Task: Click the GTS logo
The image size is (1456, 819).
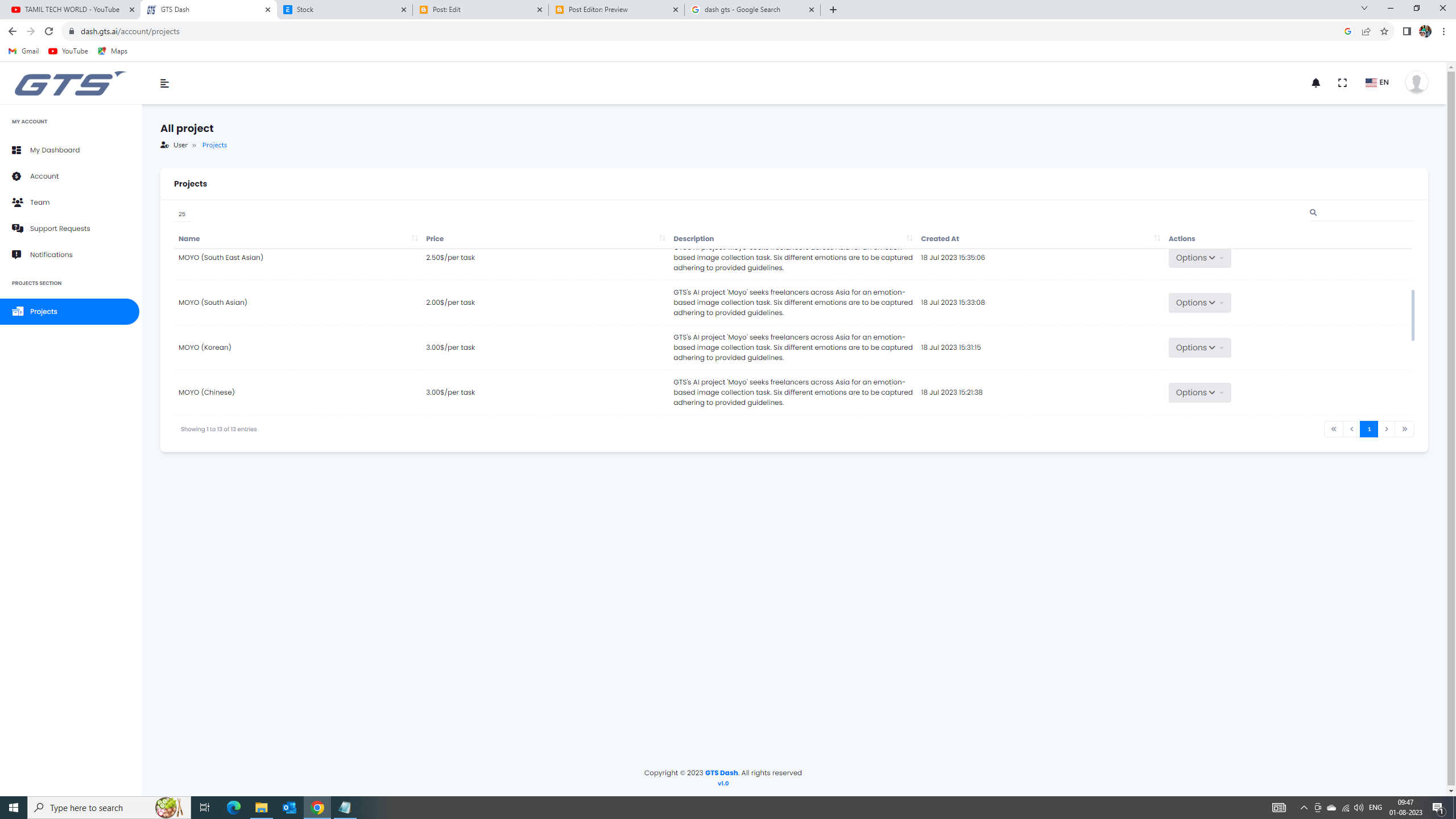Action: [x=70, y=84]
